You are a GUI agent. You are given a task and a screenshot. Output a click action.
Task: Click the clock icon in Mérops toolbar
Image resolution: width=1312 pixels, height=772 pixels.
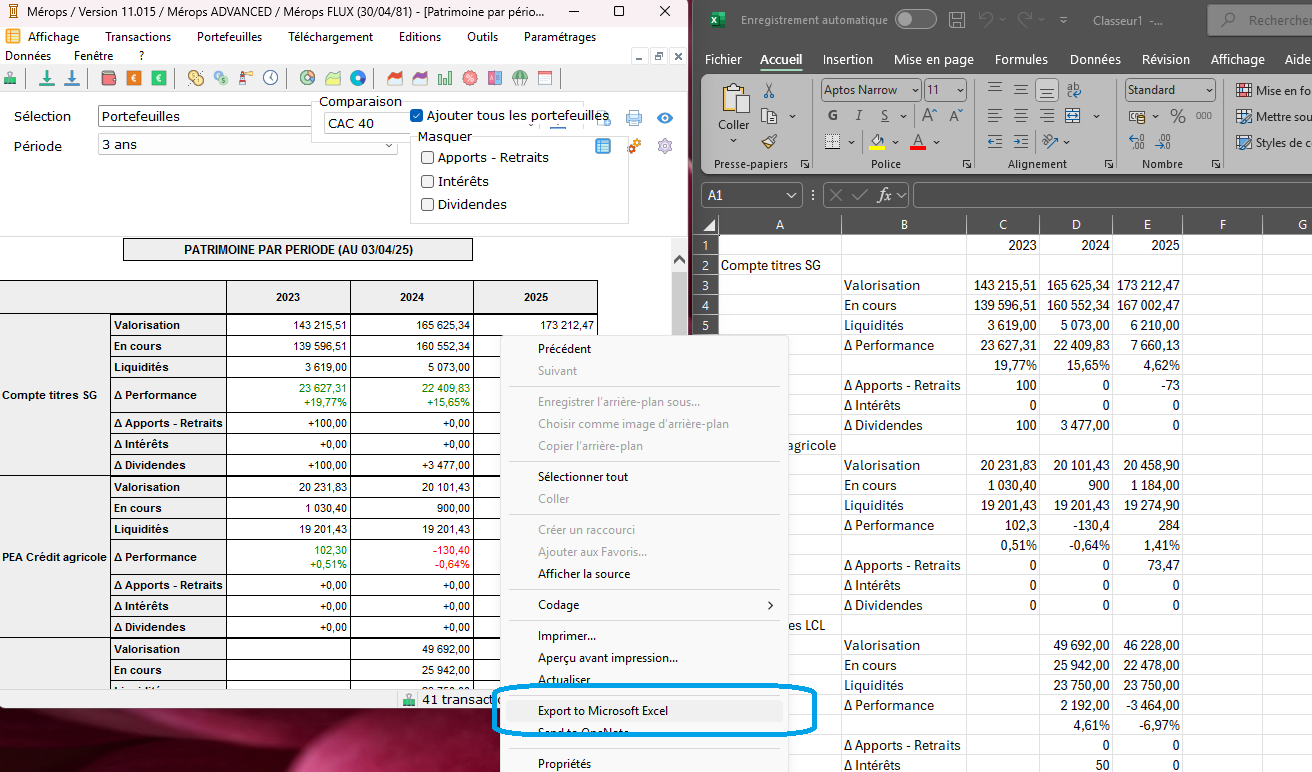click(271, 78)
